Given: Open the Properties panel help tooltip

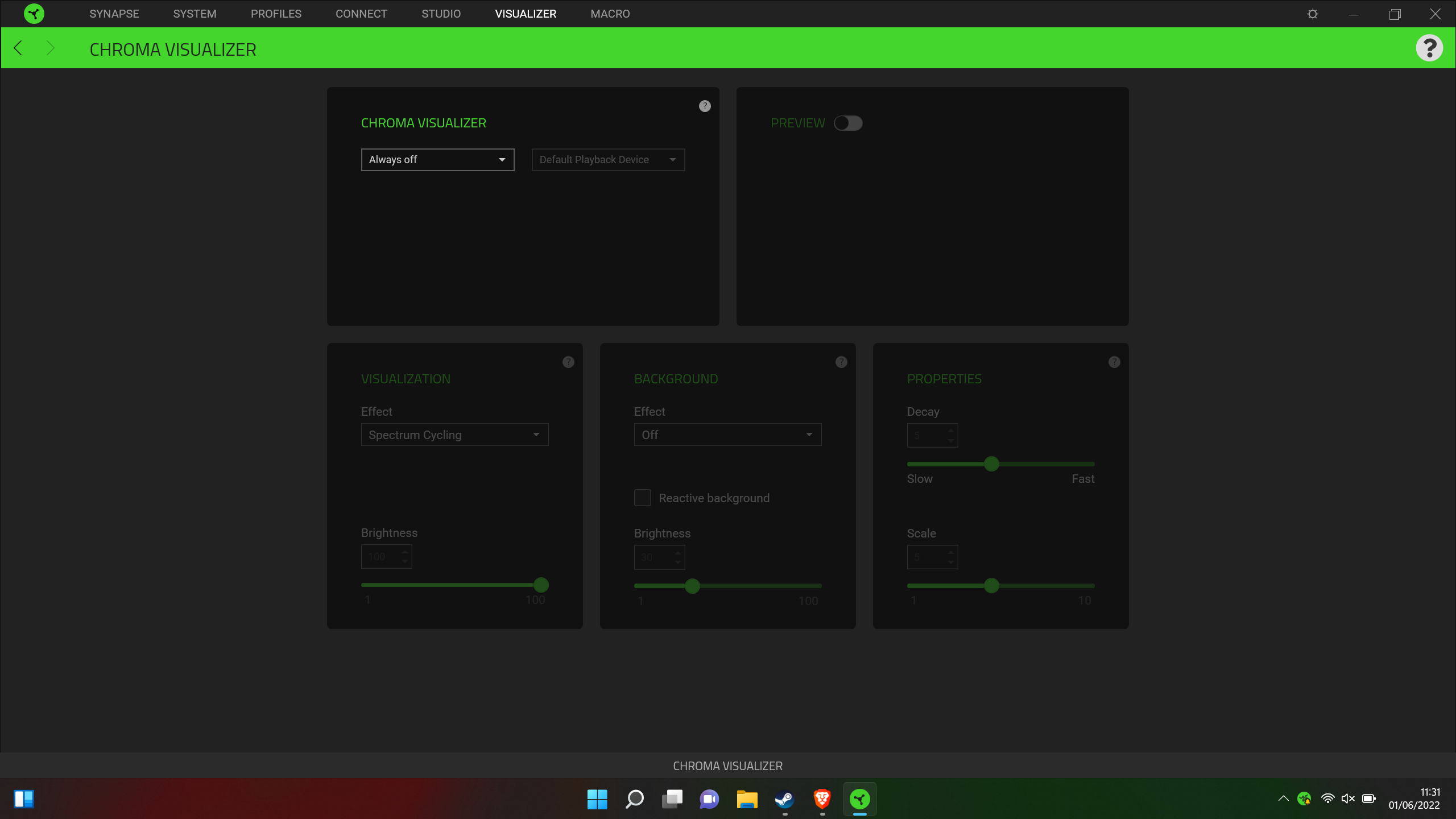Looking at the screenshot, I should [1114, 362].
